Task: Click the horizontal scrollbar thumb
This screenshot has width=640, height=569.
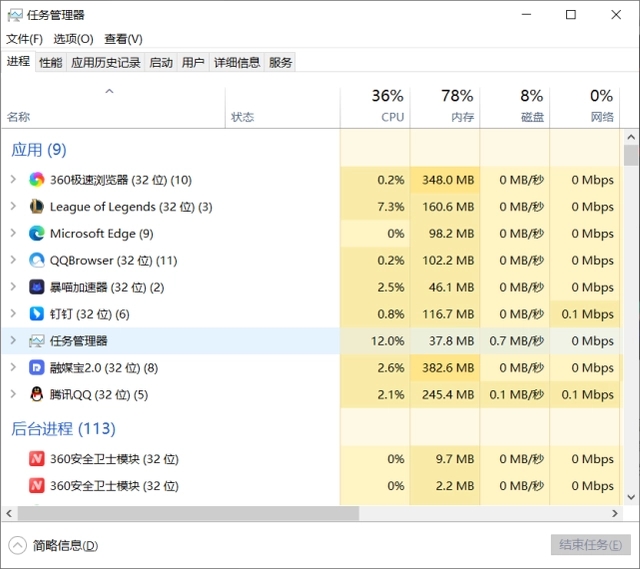Action: (x=188, y=513)
